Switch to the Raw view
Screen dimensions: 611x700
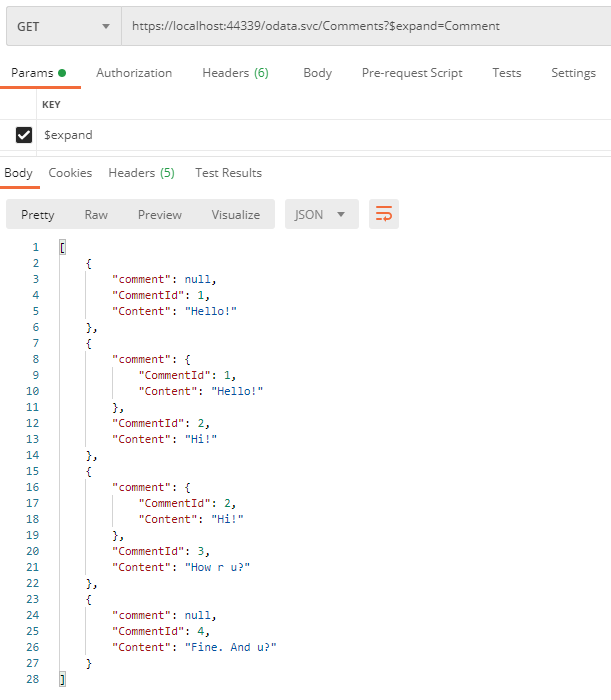(96, 215)
